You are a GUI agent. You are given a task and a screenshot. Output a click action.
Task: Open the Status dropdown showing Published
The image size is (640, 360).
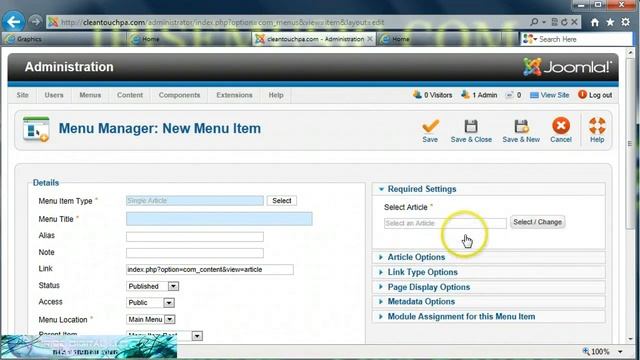pos(152,286)
